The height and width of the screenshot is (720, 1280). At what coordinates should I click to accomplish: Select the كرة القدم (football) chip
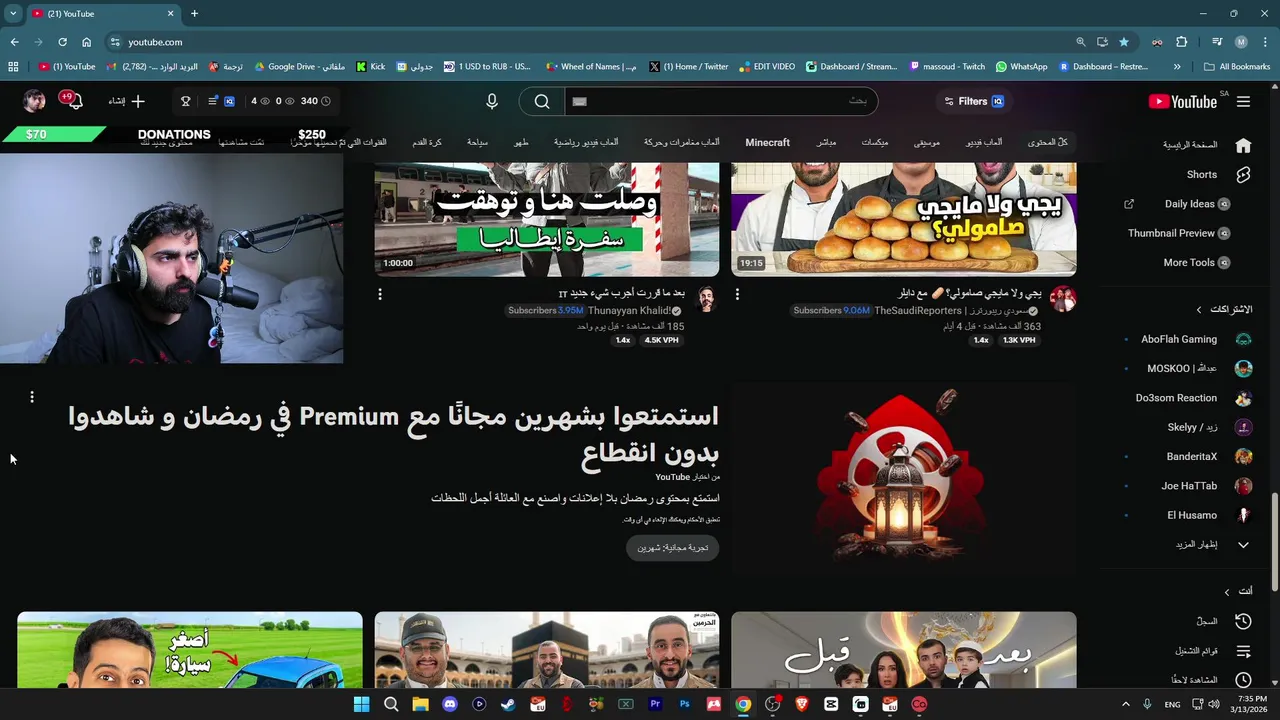click(x=427, y=143)
